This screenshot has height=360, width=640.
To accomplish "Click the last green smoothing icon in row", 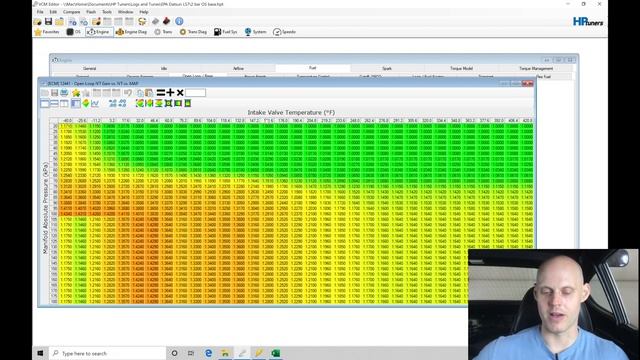I will point(188,104).
